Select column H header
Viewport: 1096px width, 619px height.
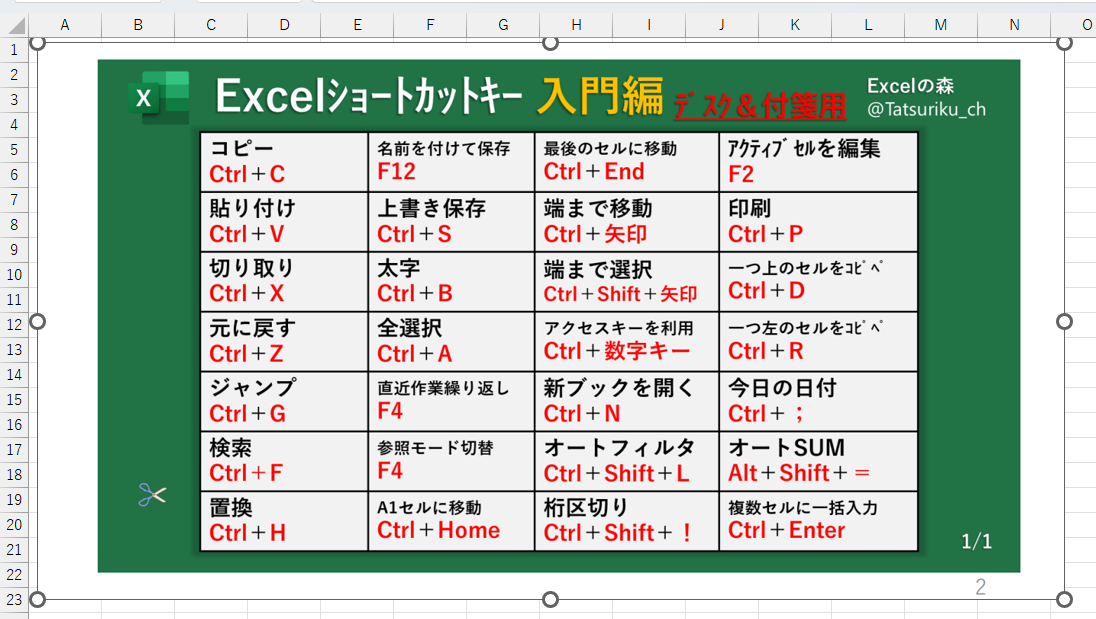pyautogui.click(x=576, y=25)
